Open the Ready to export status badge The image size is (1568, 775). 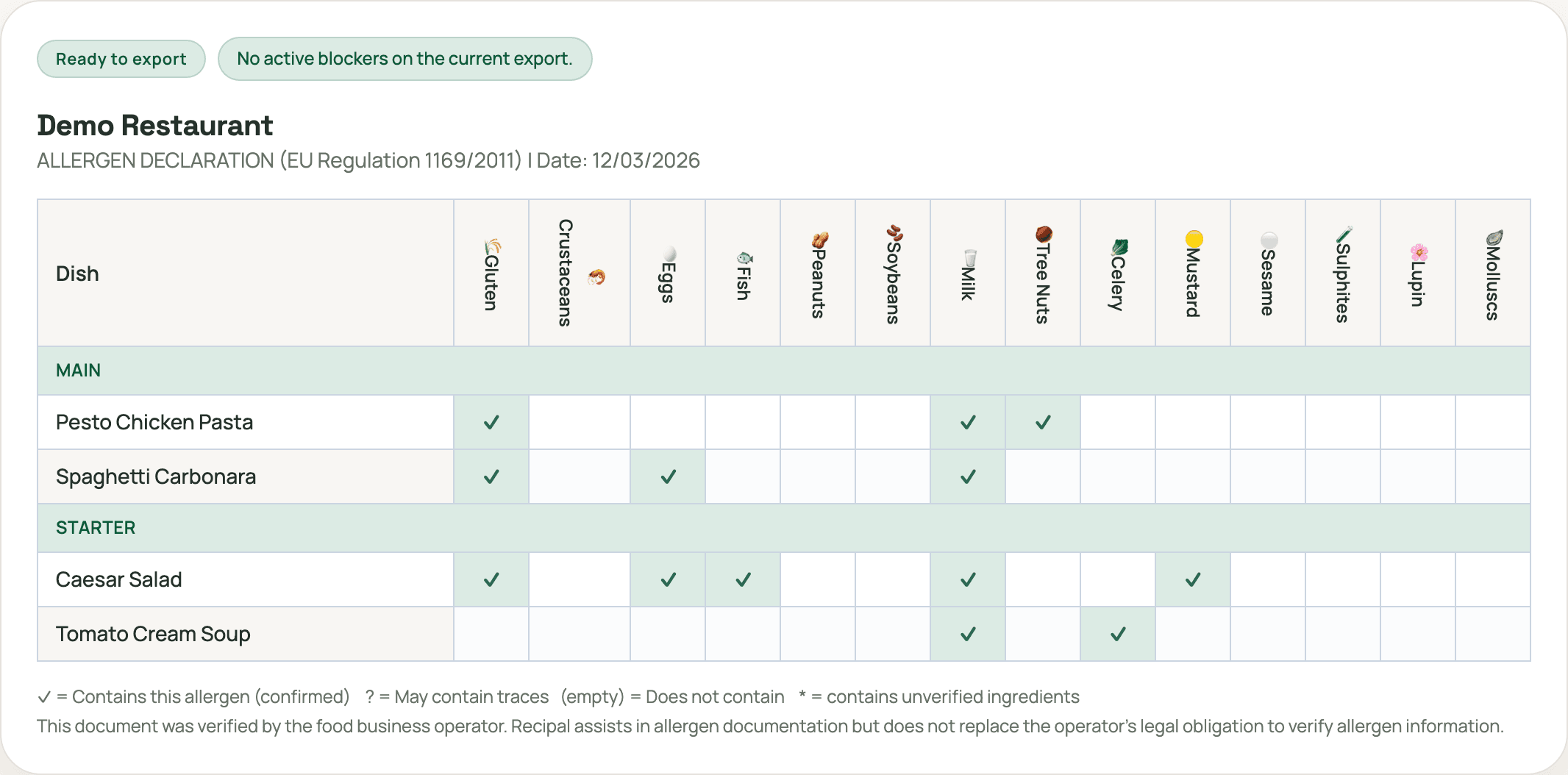(121, 58)
